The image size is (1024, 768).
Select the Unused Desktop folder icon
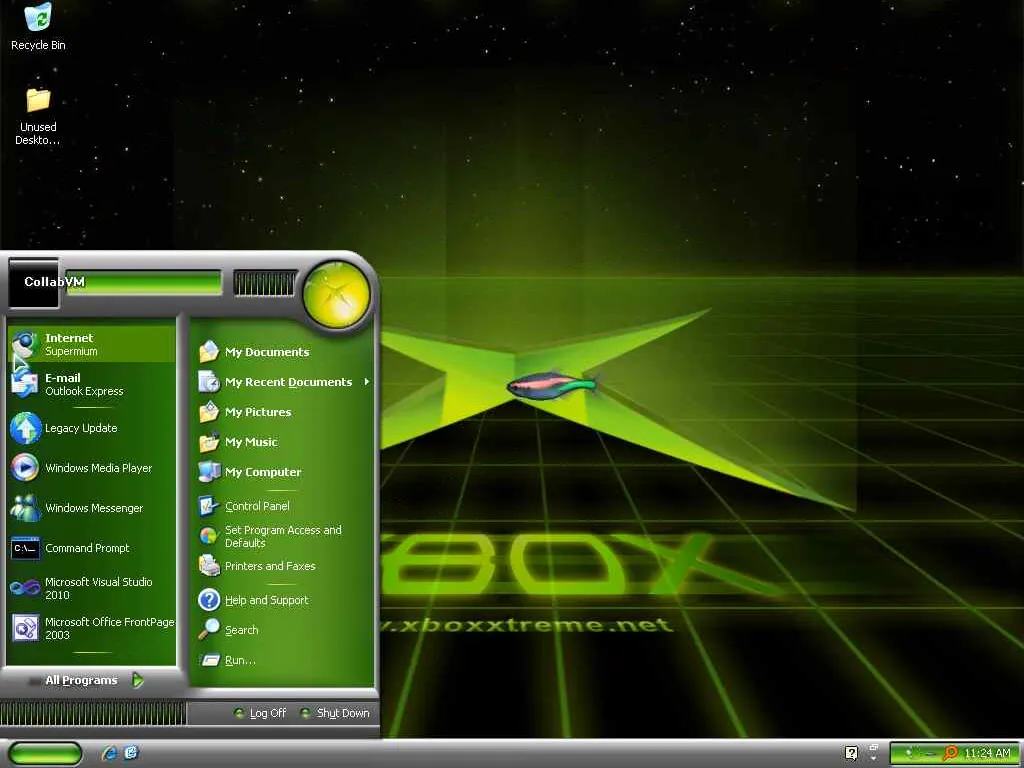(38, 116)
